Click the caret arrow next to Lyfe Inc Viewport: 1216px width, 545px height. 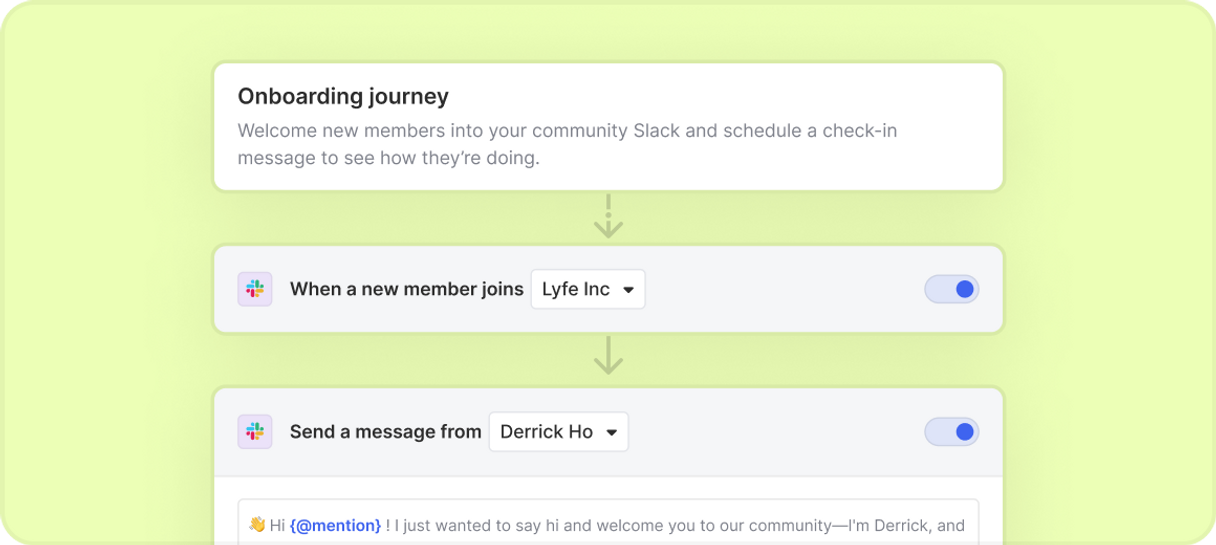[629, 290]
